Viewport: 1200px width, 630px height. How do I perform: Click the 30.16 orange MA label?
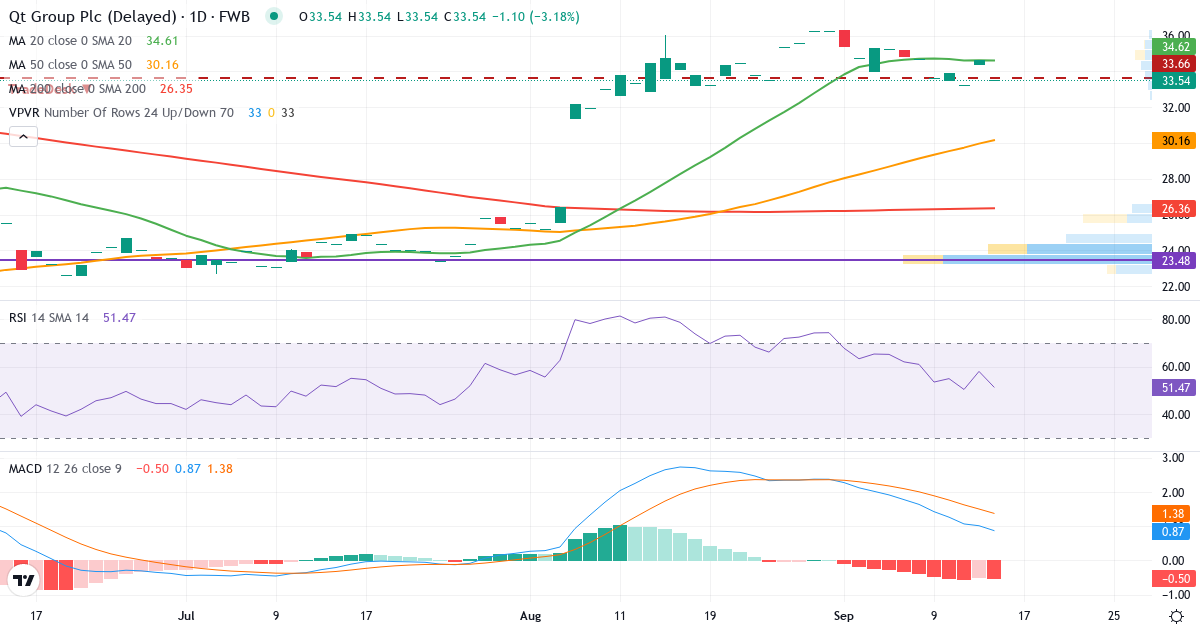coord(1175,141)
